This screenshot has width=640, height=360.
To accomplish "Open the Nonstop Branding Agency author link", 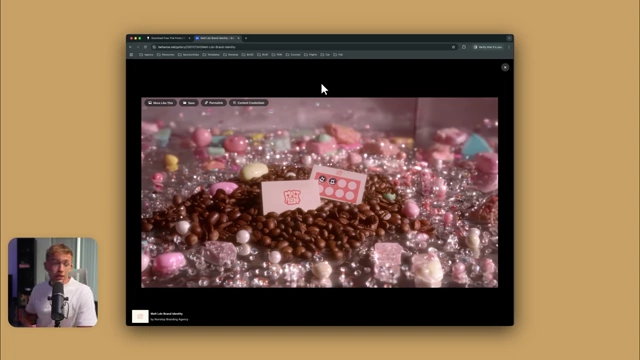I will pos(169,319).
